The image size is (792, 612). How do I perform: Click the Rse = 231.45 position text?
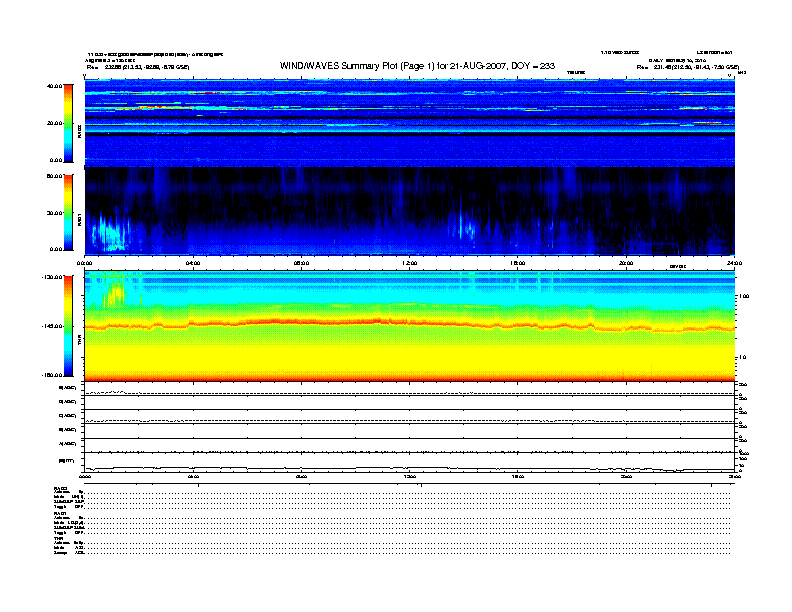(x=688, y=67)
